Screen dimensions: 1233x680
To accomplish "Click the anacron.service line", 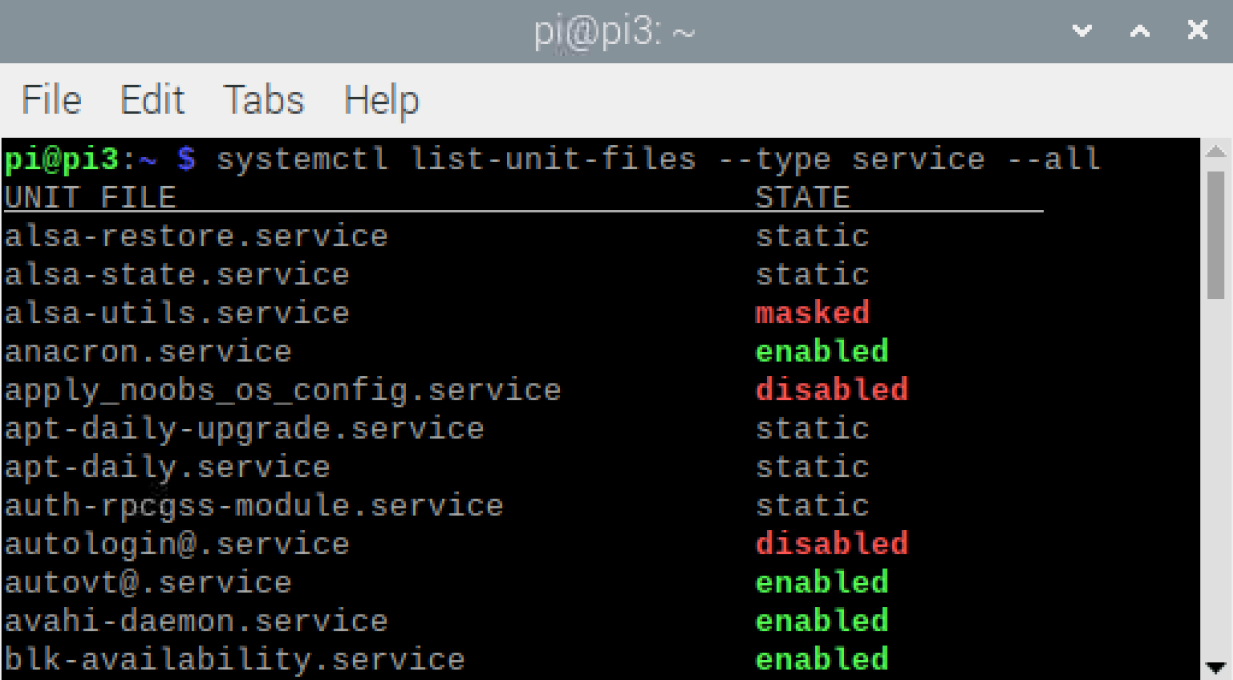I will pos(146,351).
